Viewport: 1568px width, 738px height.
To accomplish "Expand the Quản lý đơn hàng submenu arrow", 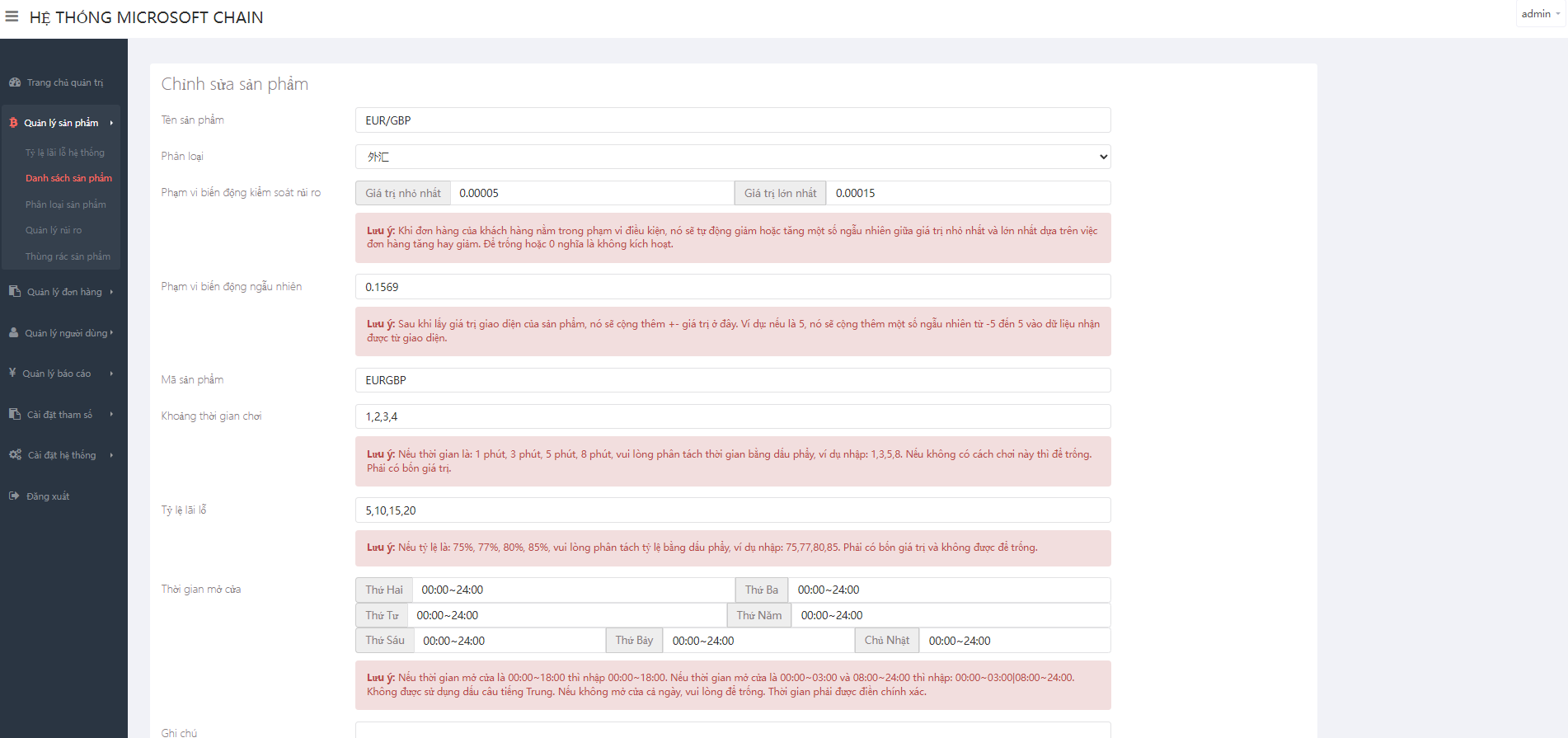I will 111,292.
